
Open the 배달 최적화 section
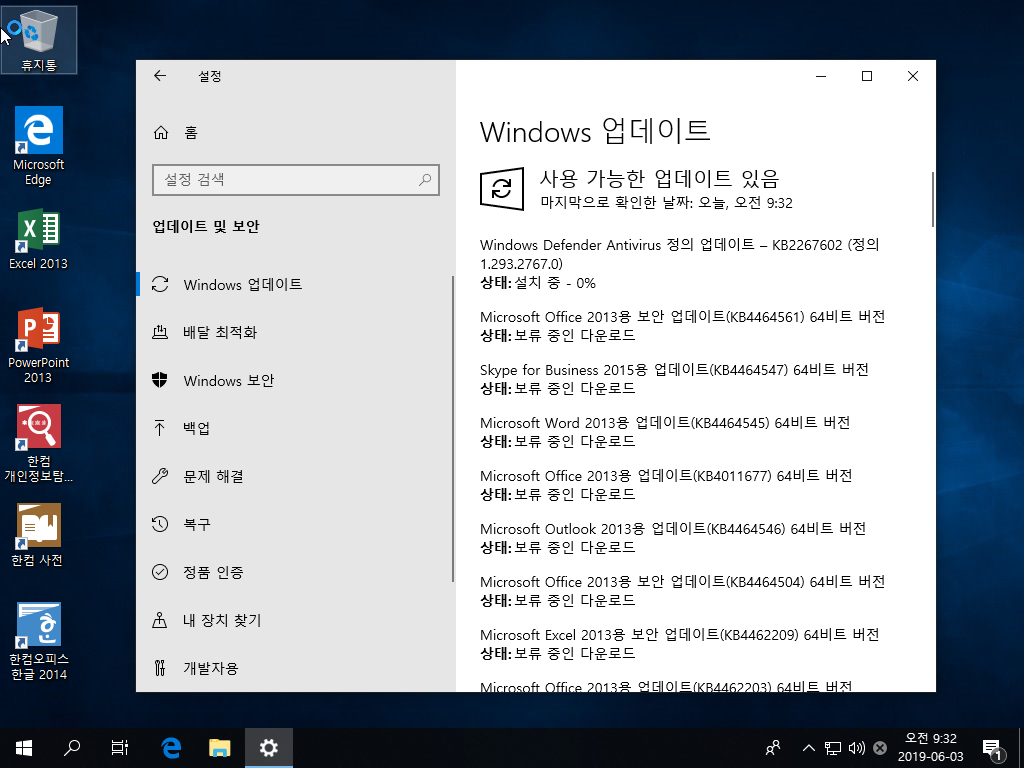click(x=294, y=332)
